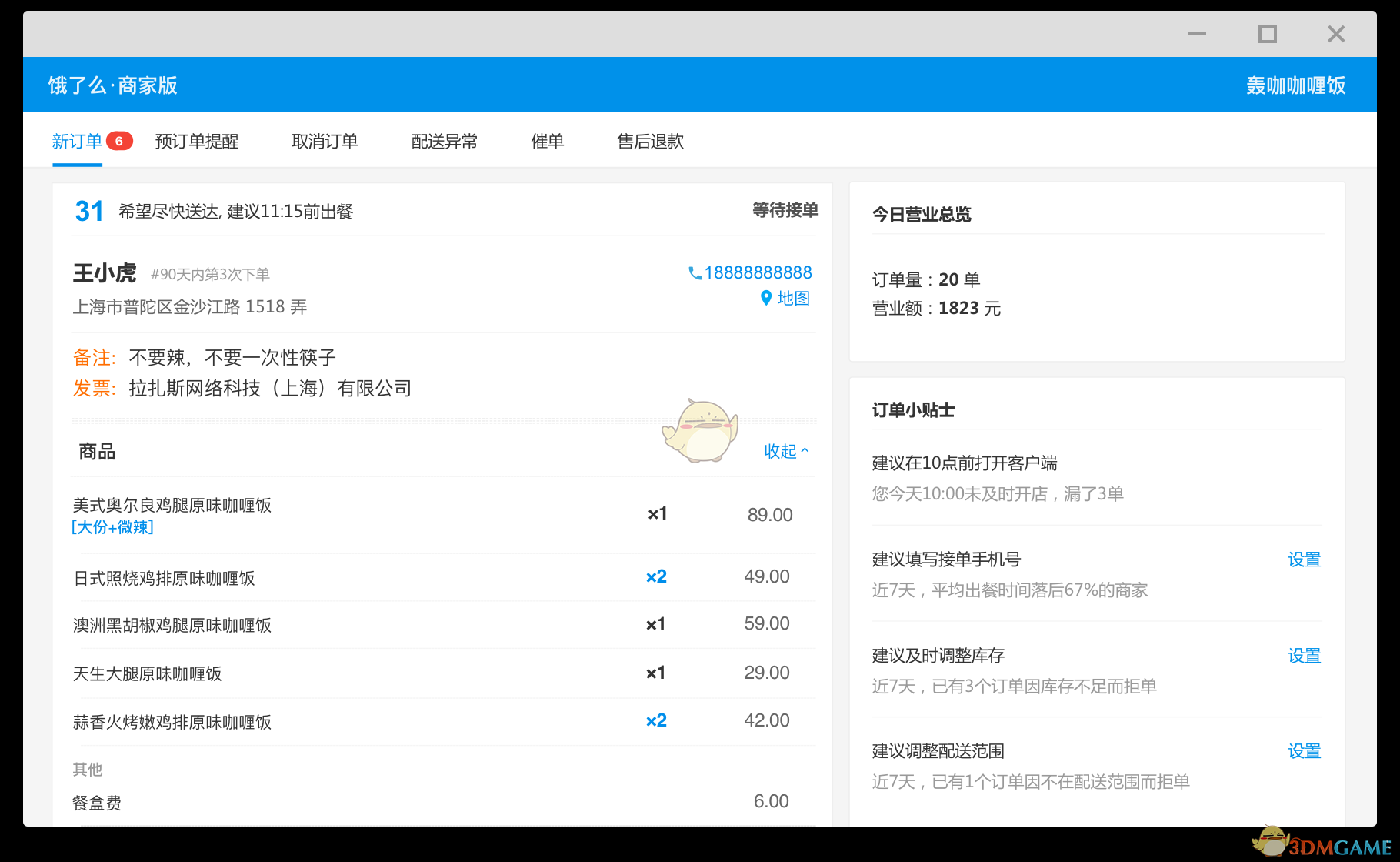Click the 3DMGAME logo watermark

click(1319, 844)
